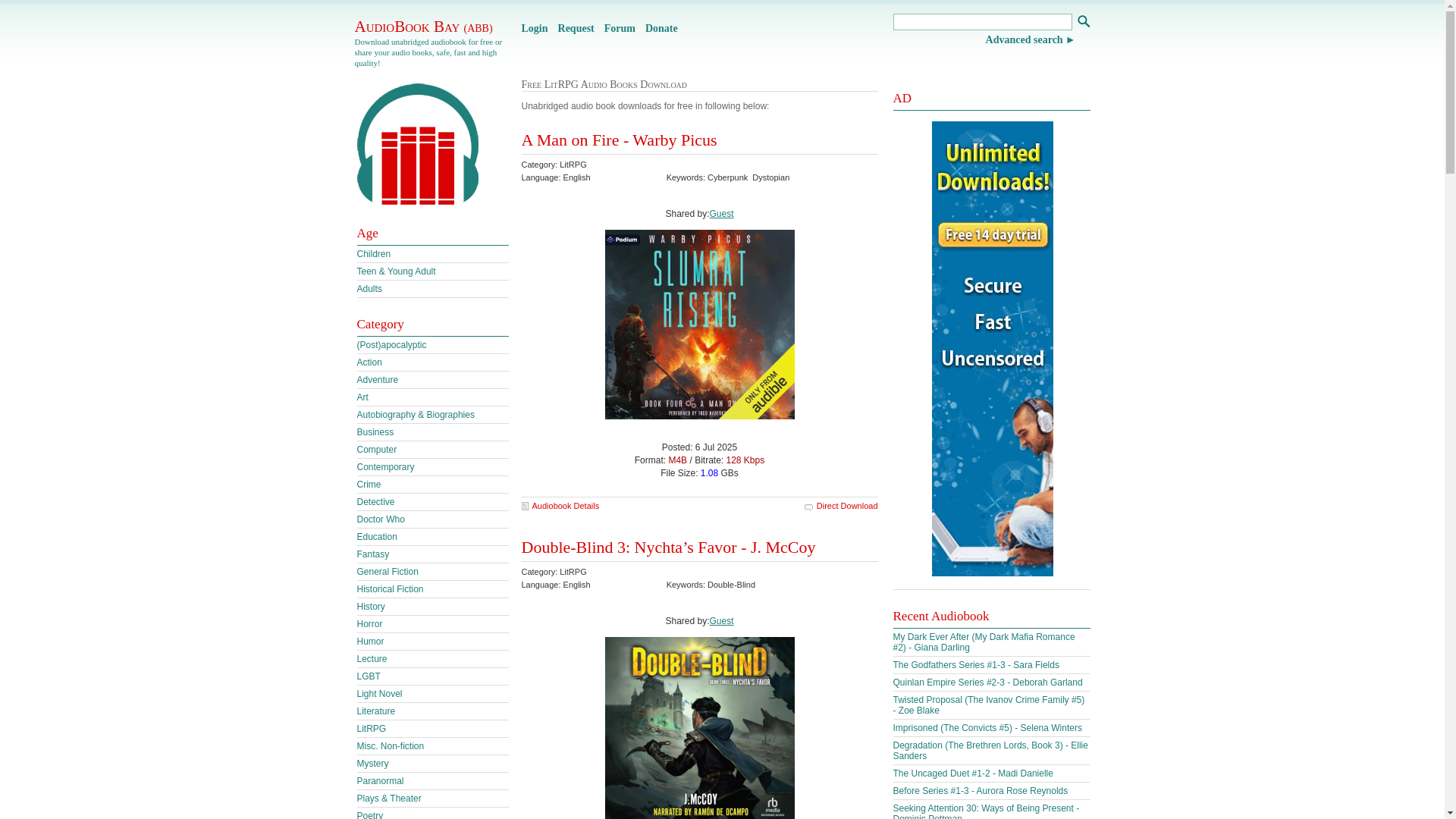The width and height of the screenshot is (1456, 819).
Task: Open General Fiction category
Action: pyautogui.click(x=387, y=572)
